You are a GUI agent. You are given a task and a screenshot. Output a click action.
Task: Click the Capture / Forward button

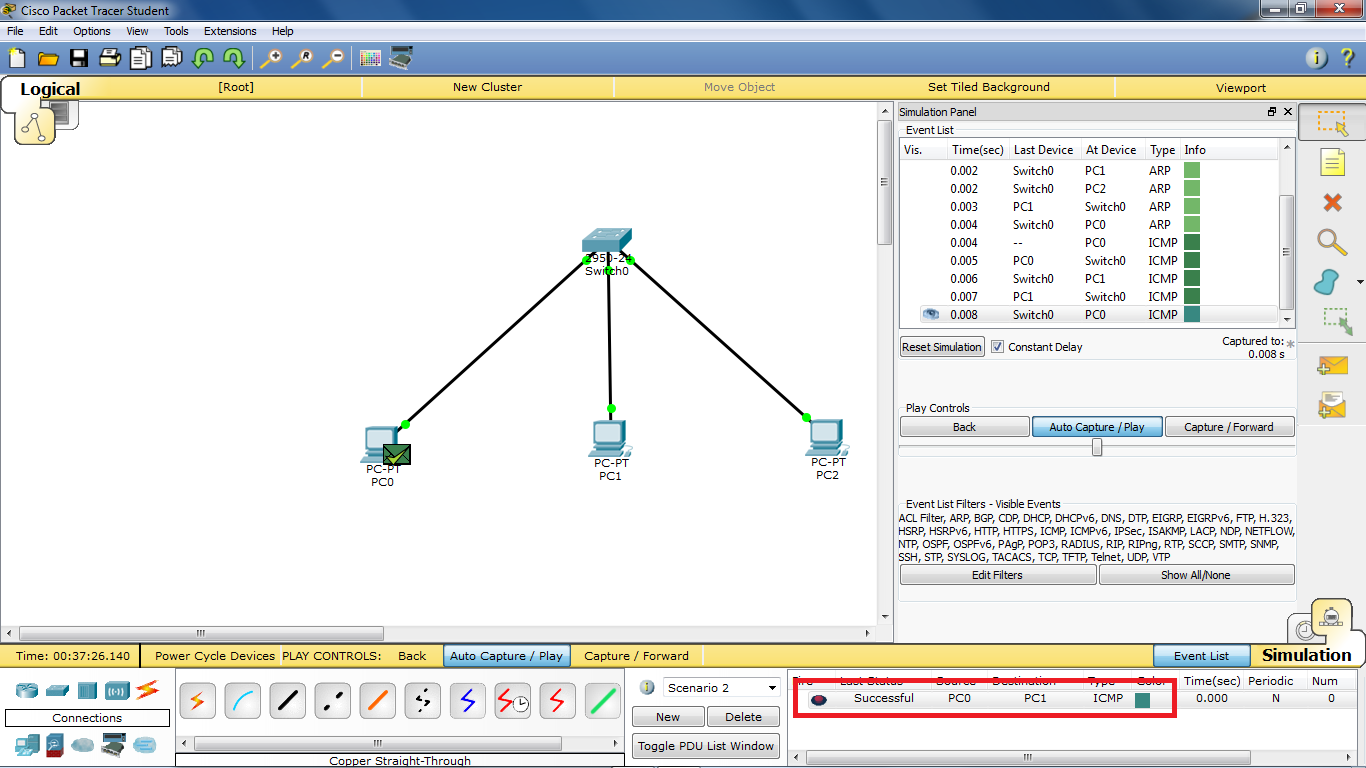click(1230, 426)
